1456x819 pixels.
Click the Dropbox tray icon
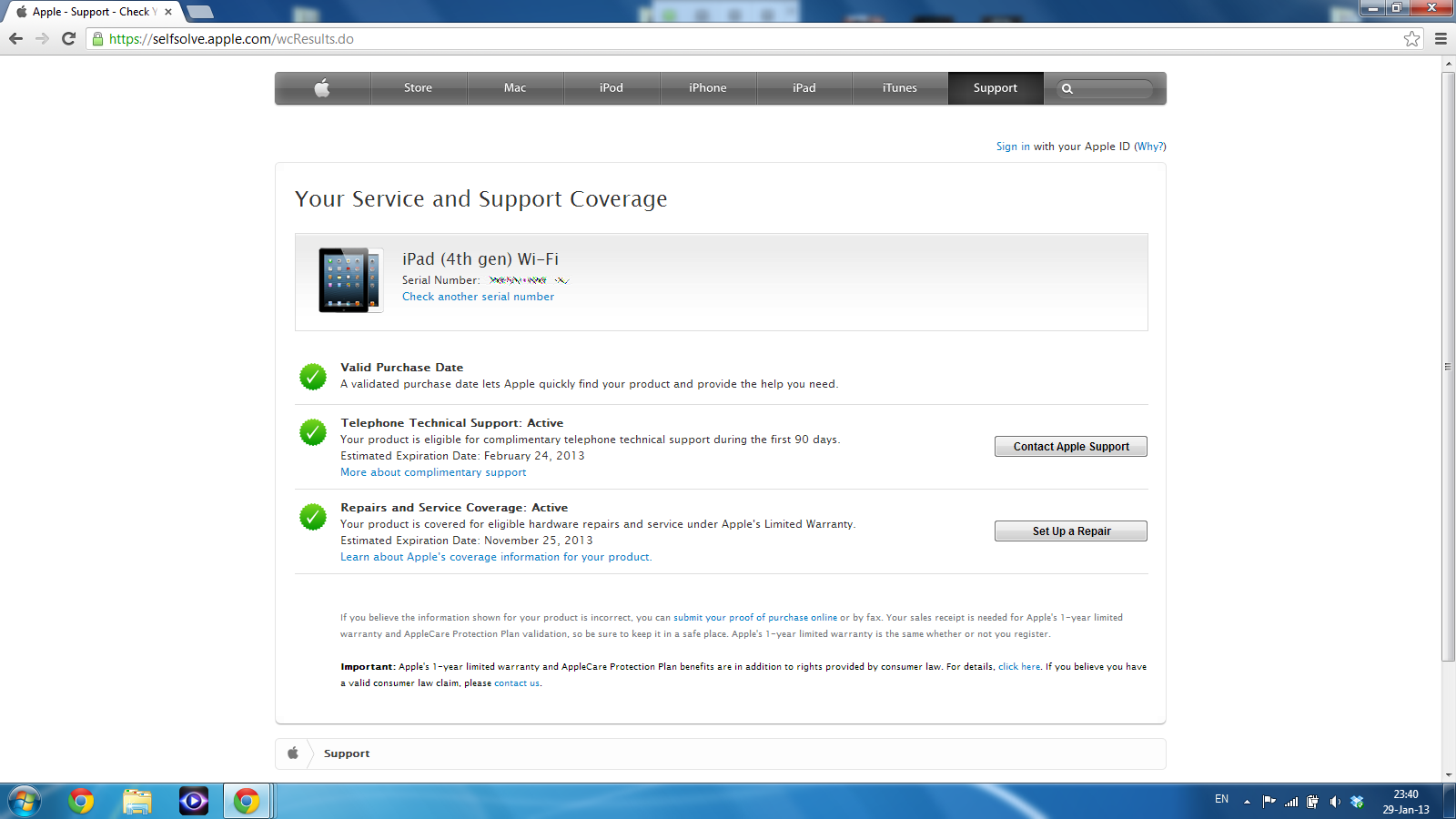point(1357,802)
